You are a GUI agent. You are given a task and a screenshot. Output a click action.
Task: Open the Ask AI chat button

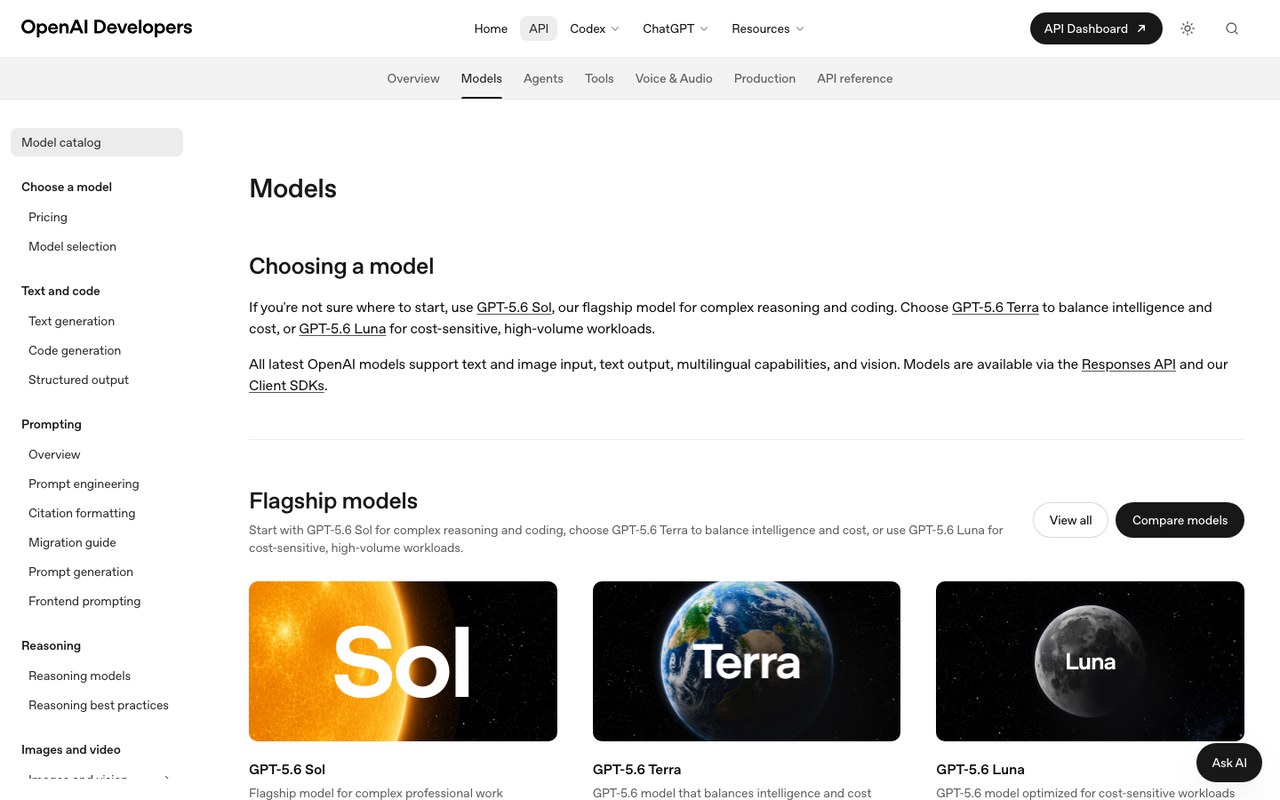[1229, 763]
